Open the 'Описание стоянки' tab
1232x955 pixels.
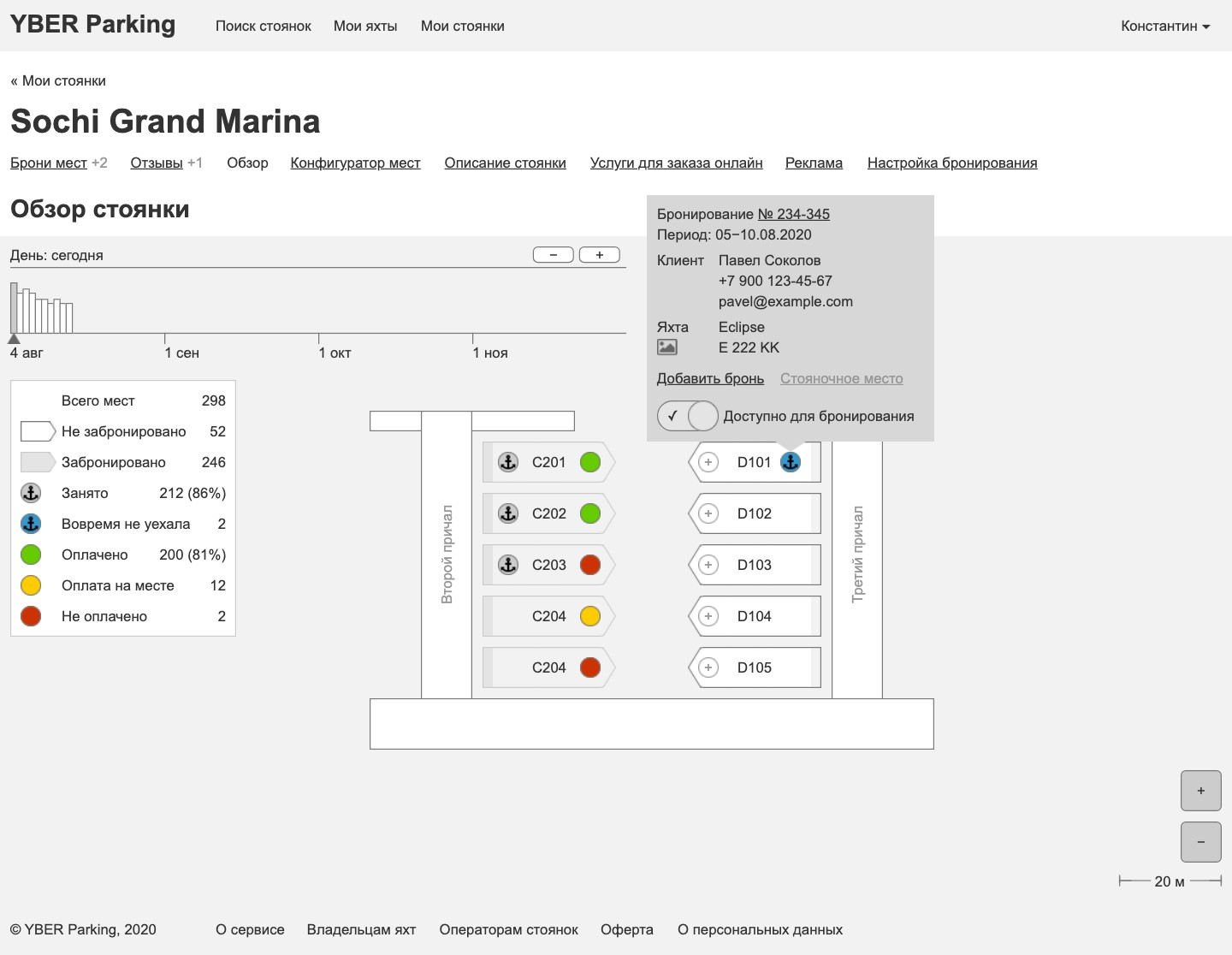tap(505, 163)
